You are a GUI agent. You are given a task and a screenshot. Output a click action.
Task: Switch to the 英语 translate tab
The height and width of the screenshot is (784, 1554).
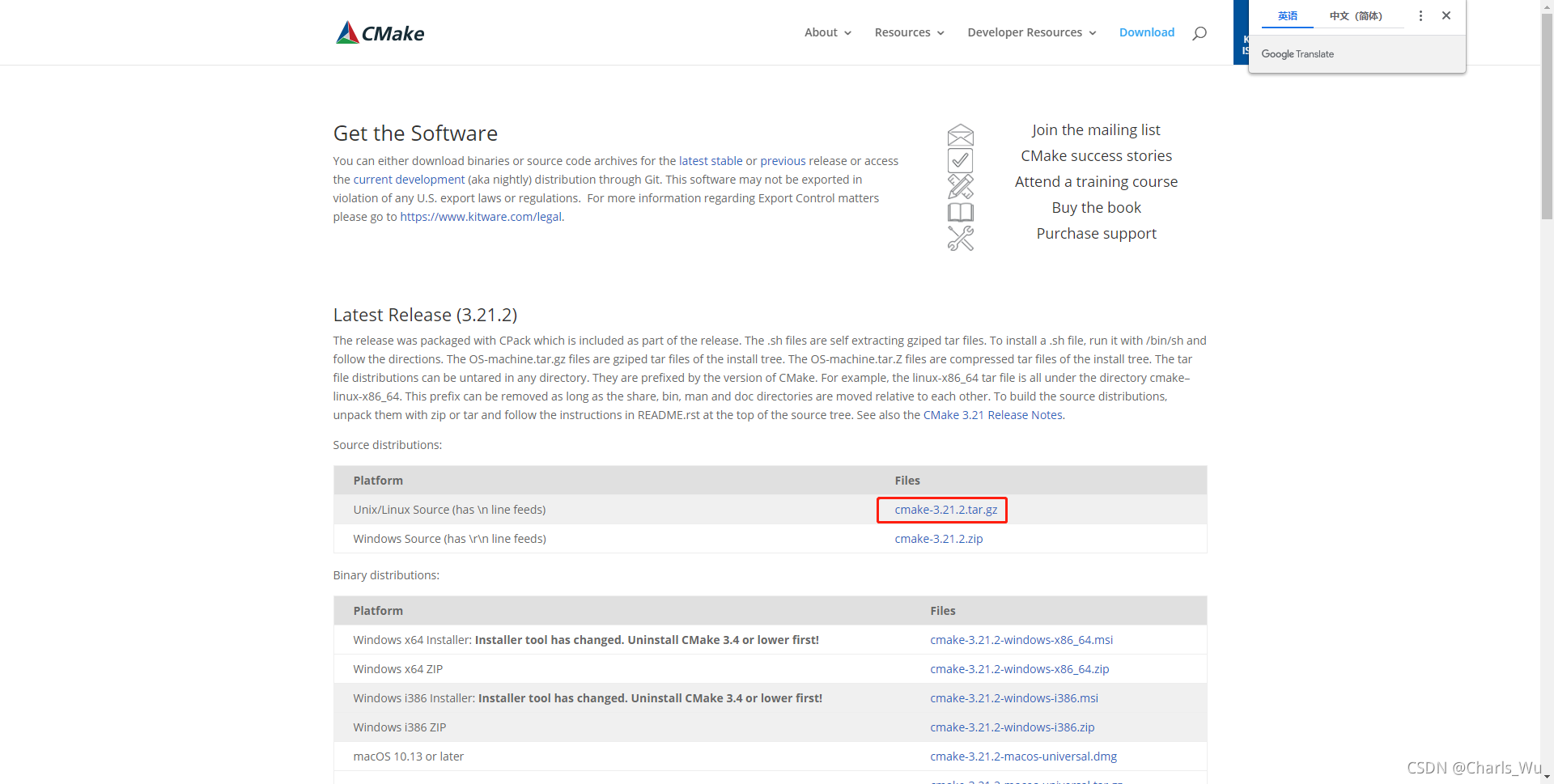click(x=1288, y=16)
